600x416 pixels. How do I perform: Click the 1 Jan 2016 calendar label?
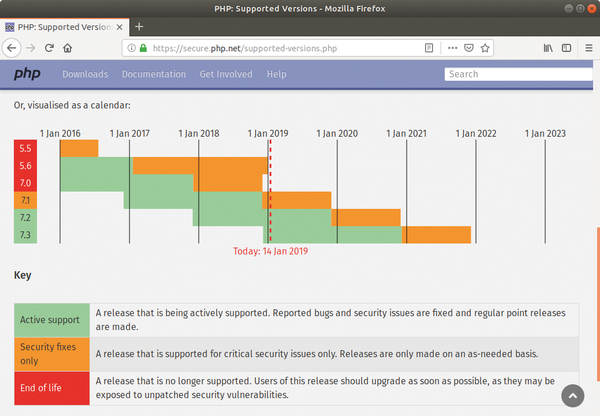click(60, 133)
